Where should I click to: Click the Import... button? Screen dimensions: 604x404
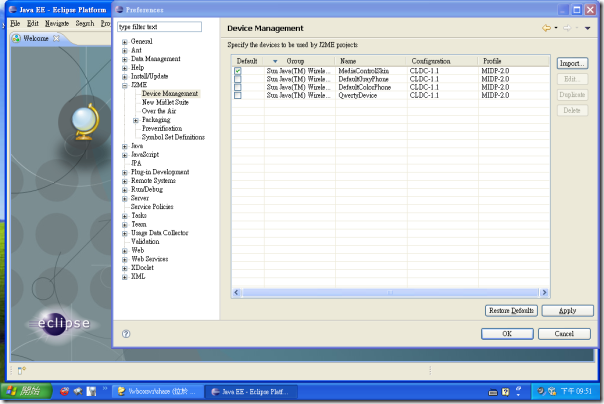click(572, 63)
